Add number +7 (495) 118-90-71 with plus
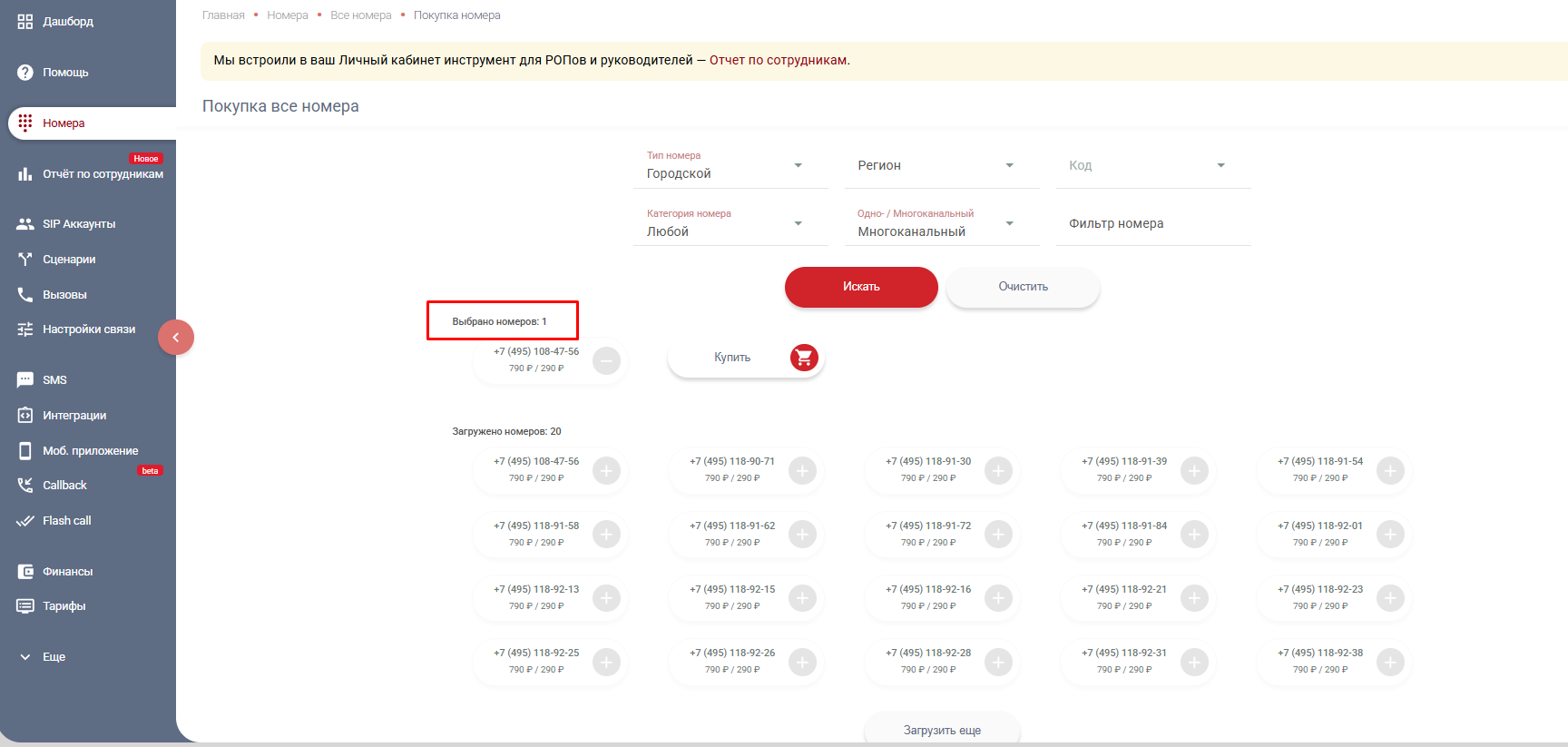The height and width of the screenshot is (747, 1568). 802,471
